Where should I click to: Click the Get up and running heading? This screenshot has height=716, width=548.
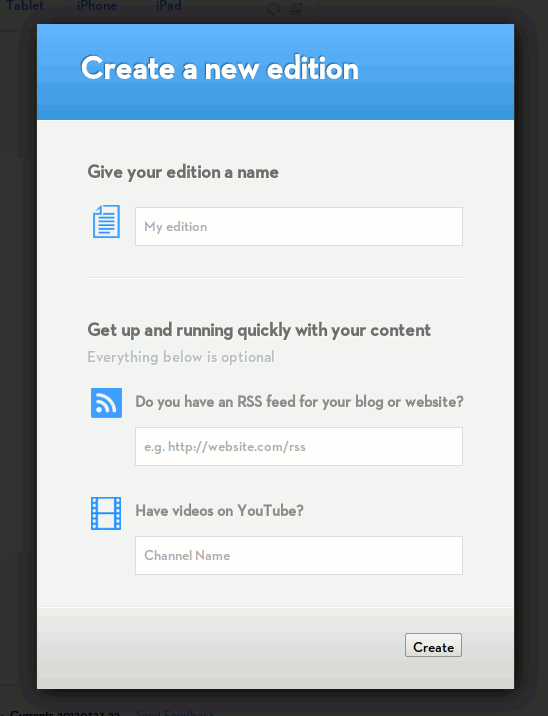pos(259,330)
